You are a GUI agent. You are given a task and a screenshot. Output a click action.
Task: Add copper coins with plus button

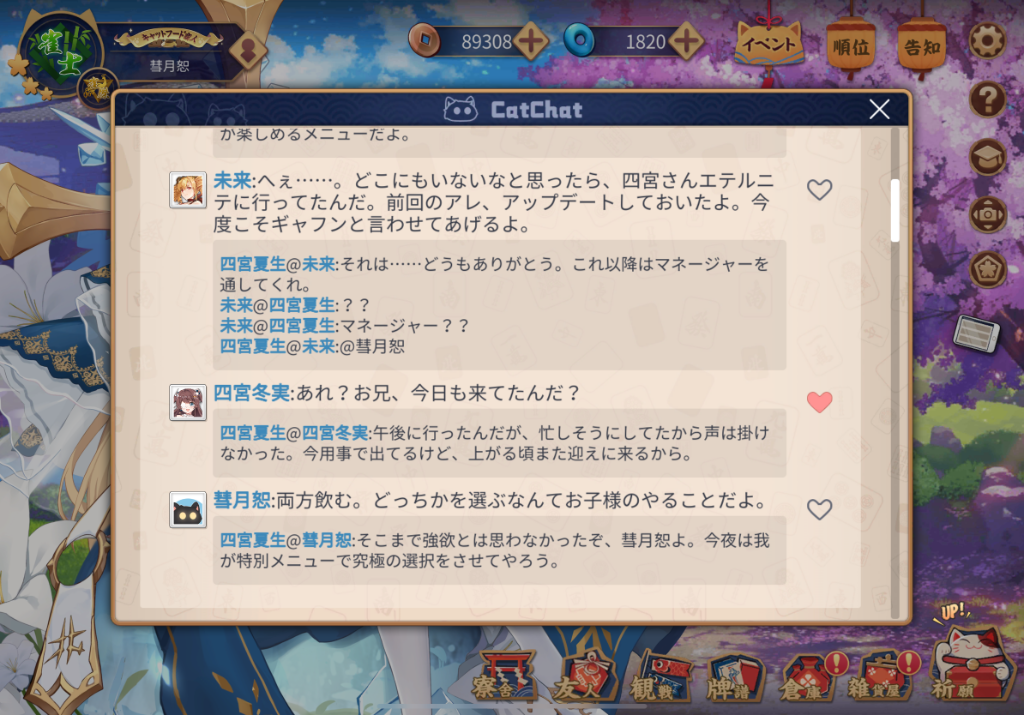pos(530,42)
